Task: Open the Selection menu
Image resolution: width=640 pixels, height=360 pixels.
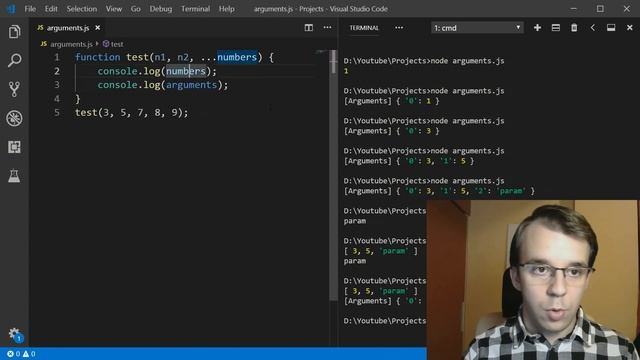Action: (x=82, y=9)
